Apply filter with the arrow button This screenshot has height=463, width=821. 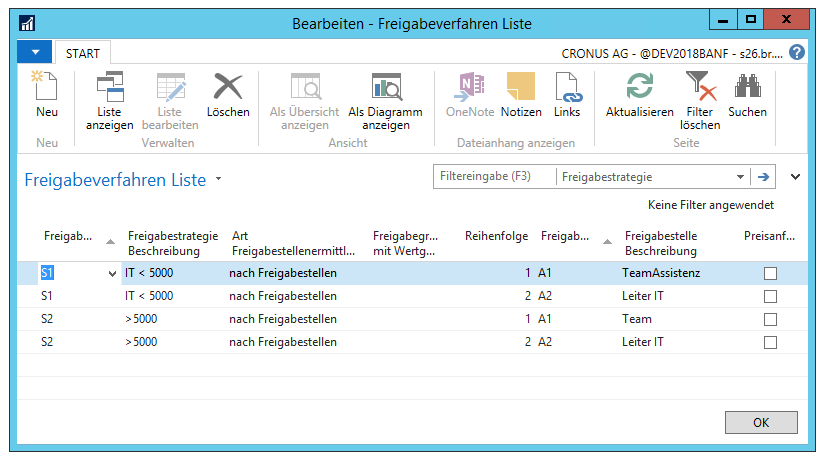763,177
